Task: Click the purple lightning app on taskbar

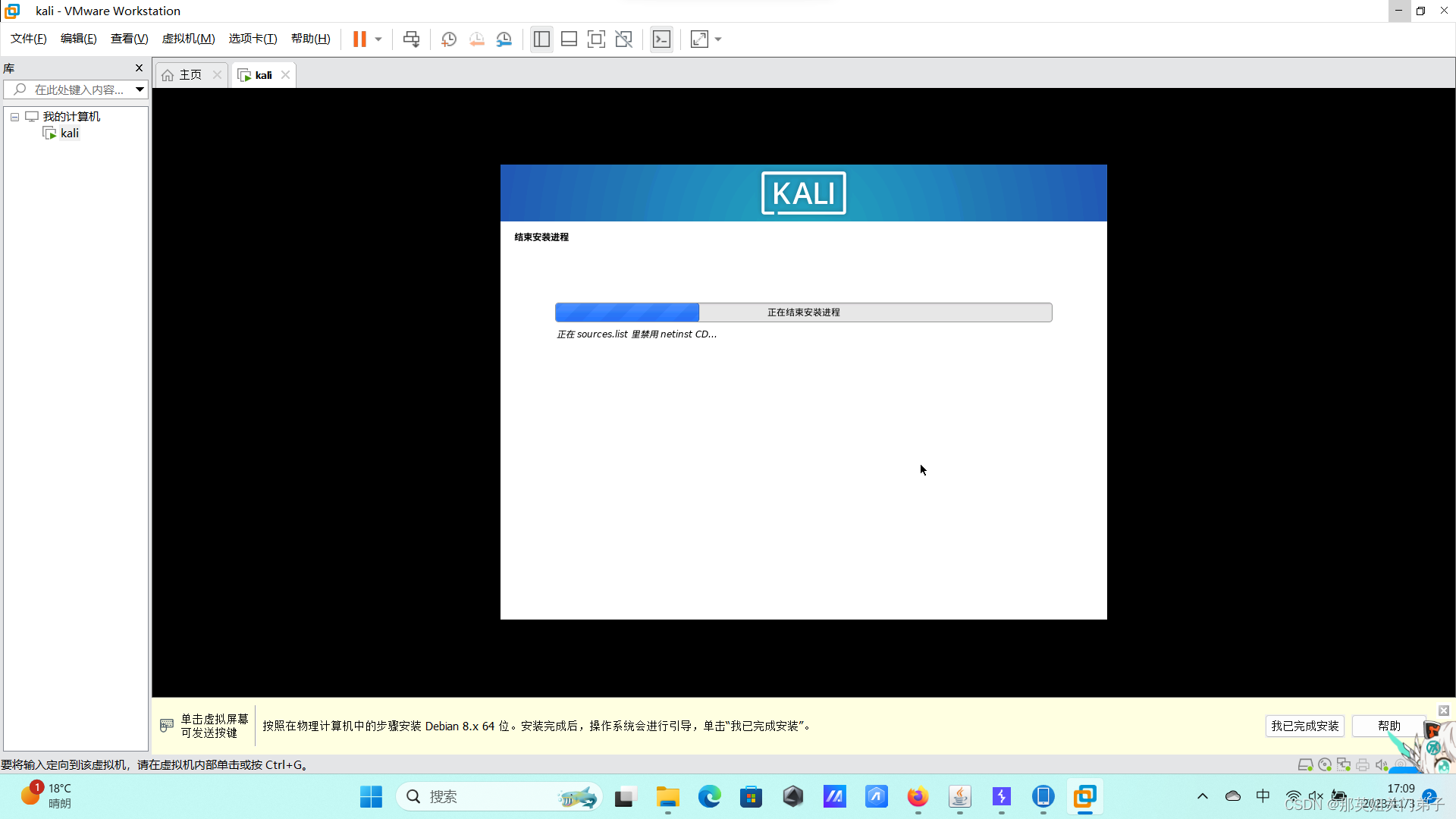Action: (x=1002, y=796)
